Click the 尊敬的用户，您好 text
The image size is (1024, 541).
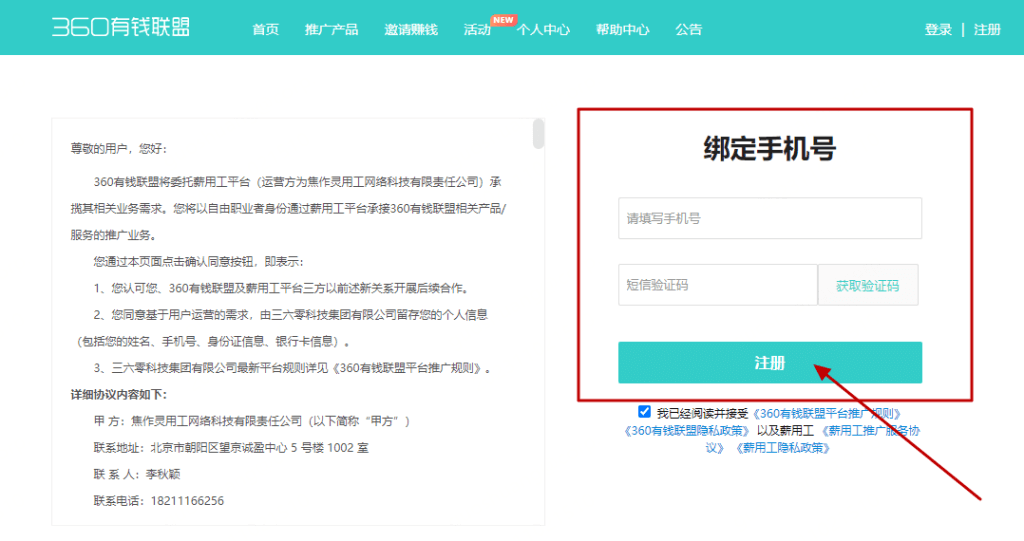pyautogui.click(x=118, y=149)
